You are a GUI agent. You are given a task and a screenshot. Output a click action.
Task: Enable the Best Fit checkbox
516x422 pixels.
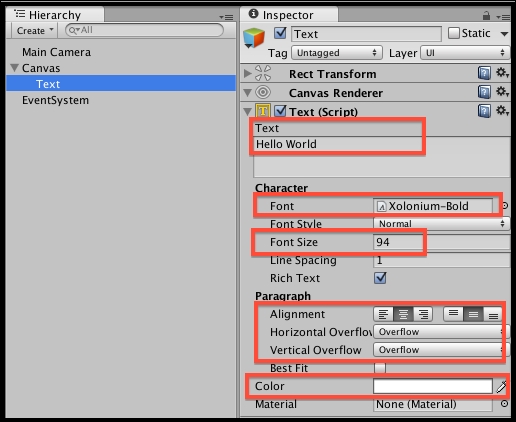tap(380, 368)
